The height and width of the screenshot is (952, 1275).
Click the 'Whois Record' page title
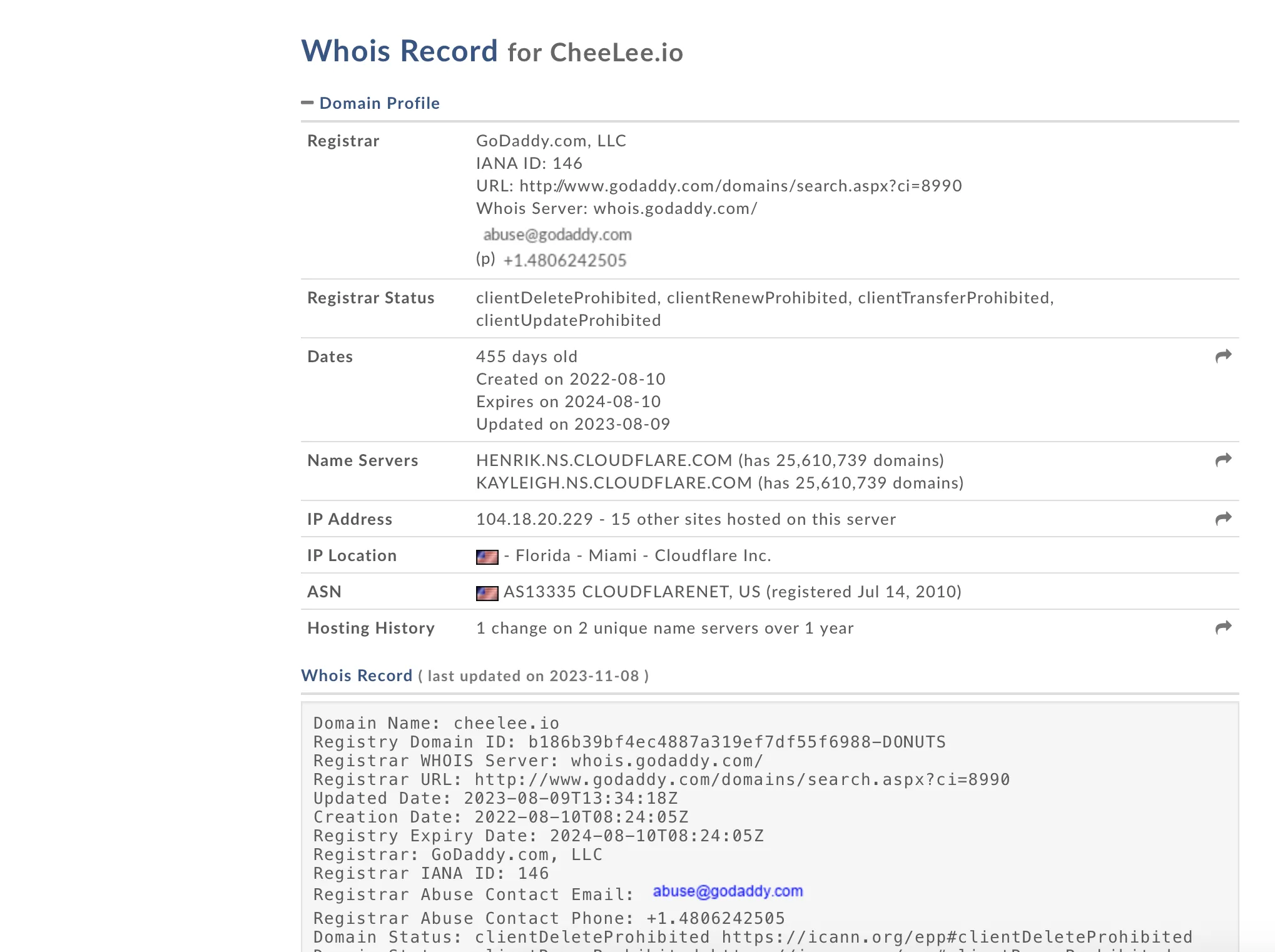point(399,51)
